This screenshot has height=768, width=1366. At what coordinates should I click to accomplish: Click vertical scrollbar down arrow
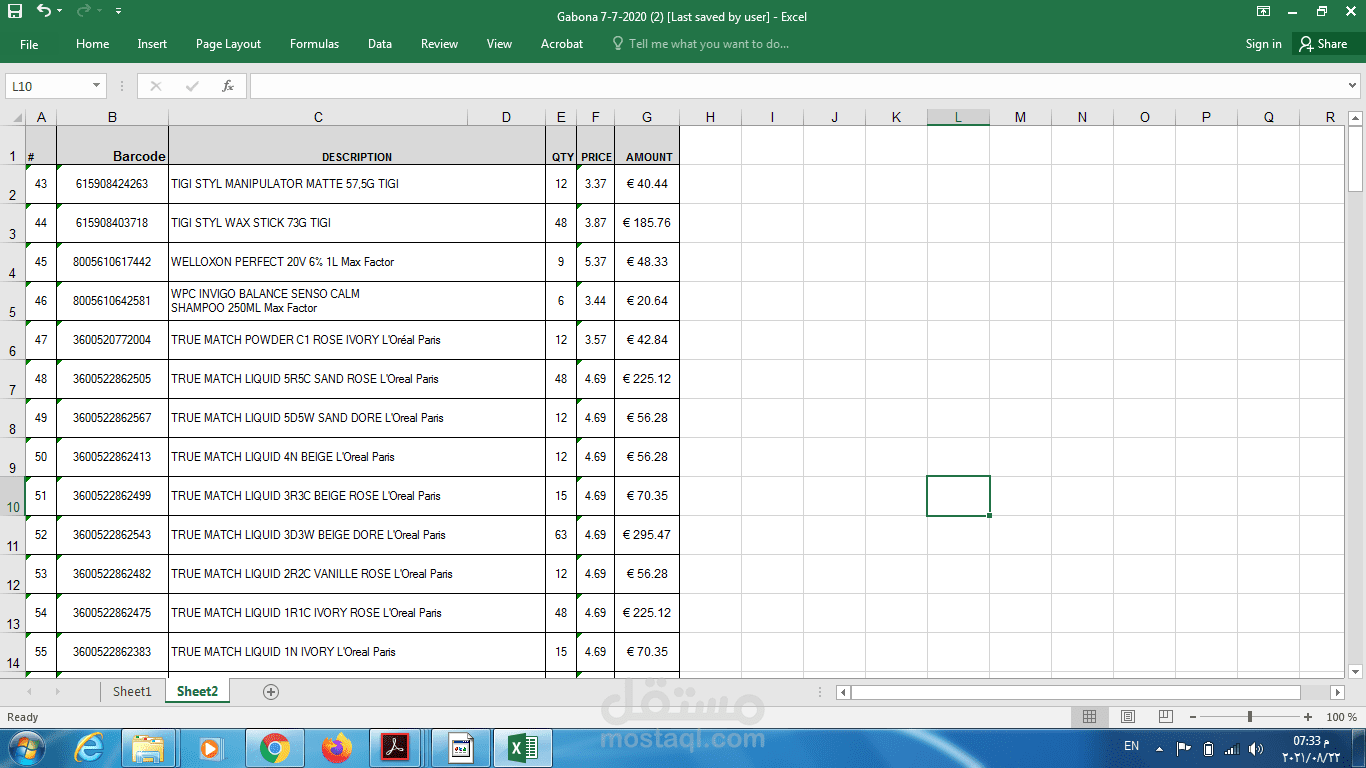point(1356,671)
